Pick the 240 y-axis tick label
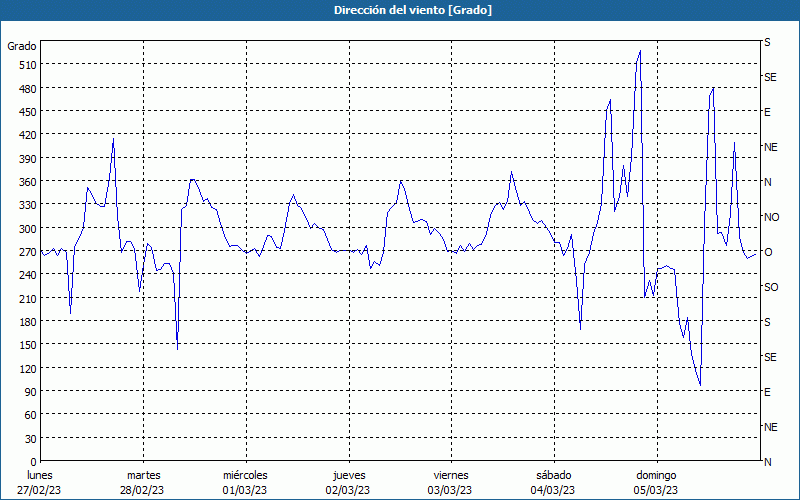 click(x=27, y=275)
